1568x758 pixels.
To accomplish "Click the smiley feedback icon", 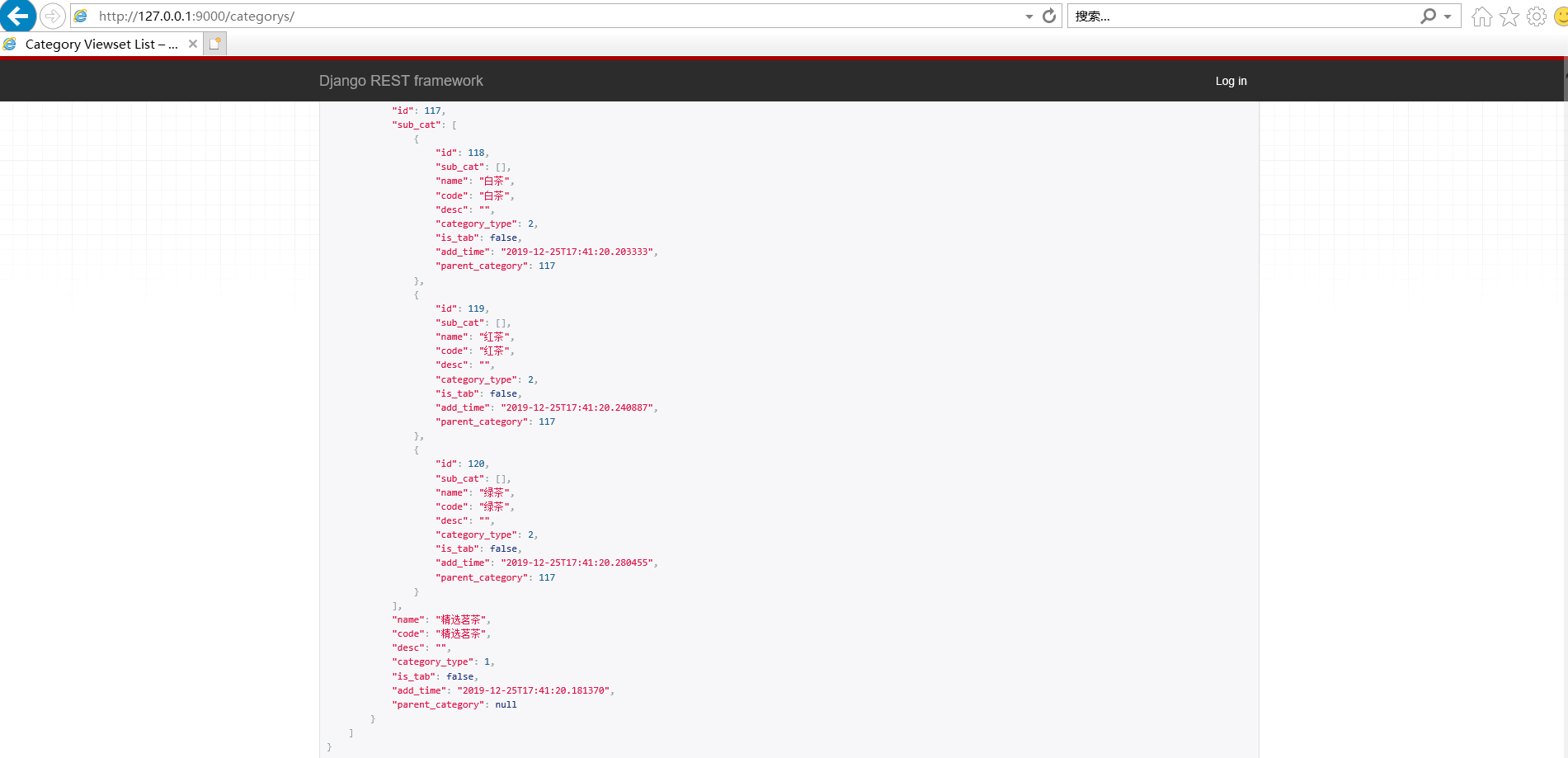I will [x=1561, y=16].
